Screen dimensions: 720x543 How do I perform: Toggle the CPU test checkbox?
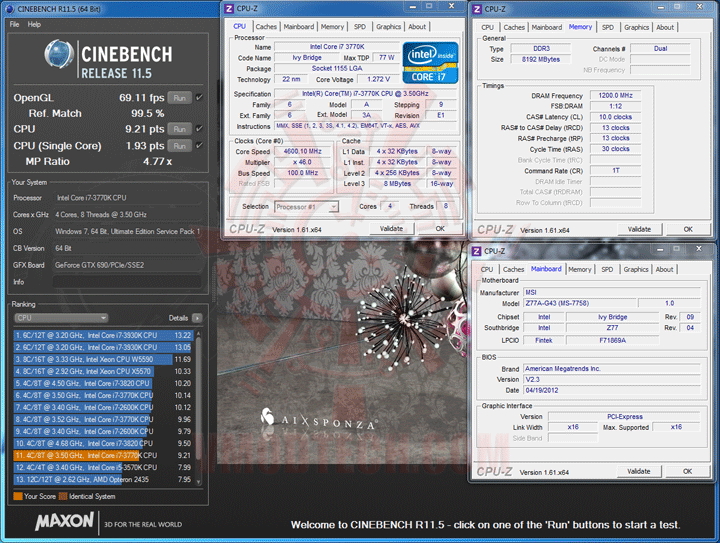pos(199,129)
